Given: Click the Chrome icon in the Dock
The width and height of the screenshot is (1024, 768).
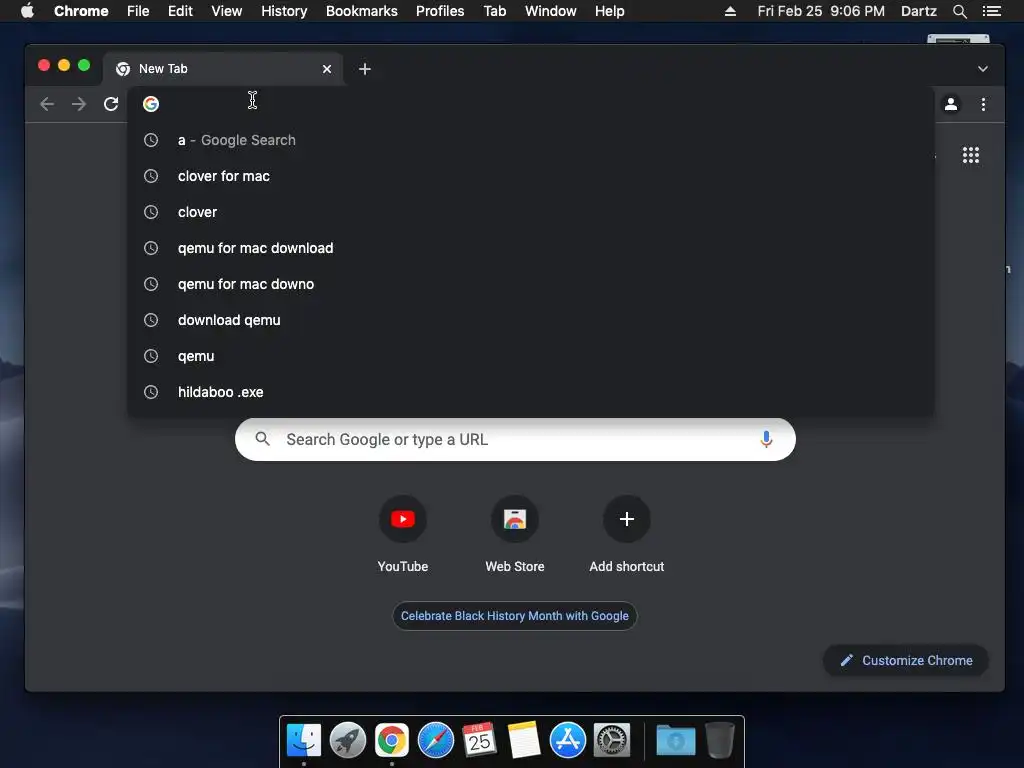Looking at the screenshot, I should pyautogui.click(x=392, y=740).
